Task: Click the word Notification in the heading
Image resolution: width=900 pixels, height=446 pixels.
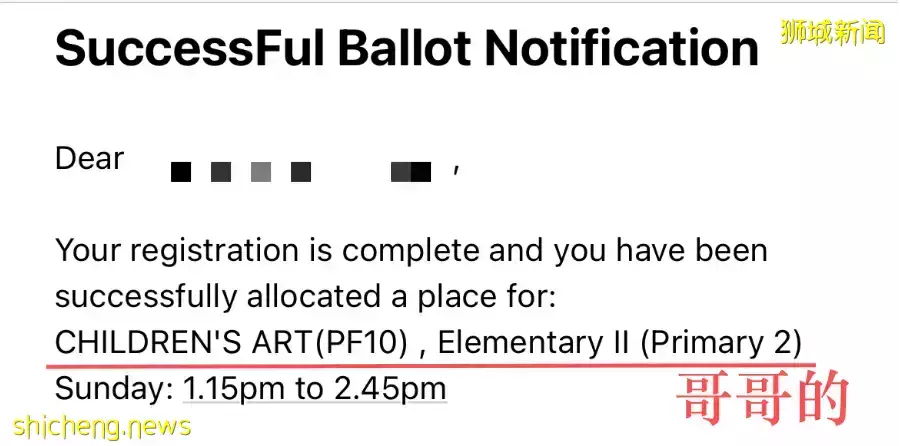Action: point(622,48)
